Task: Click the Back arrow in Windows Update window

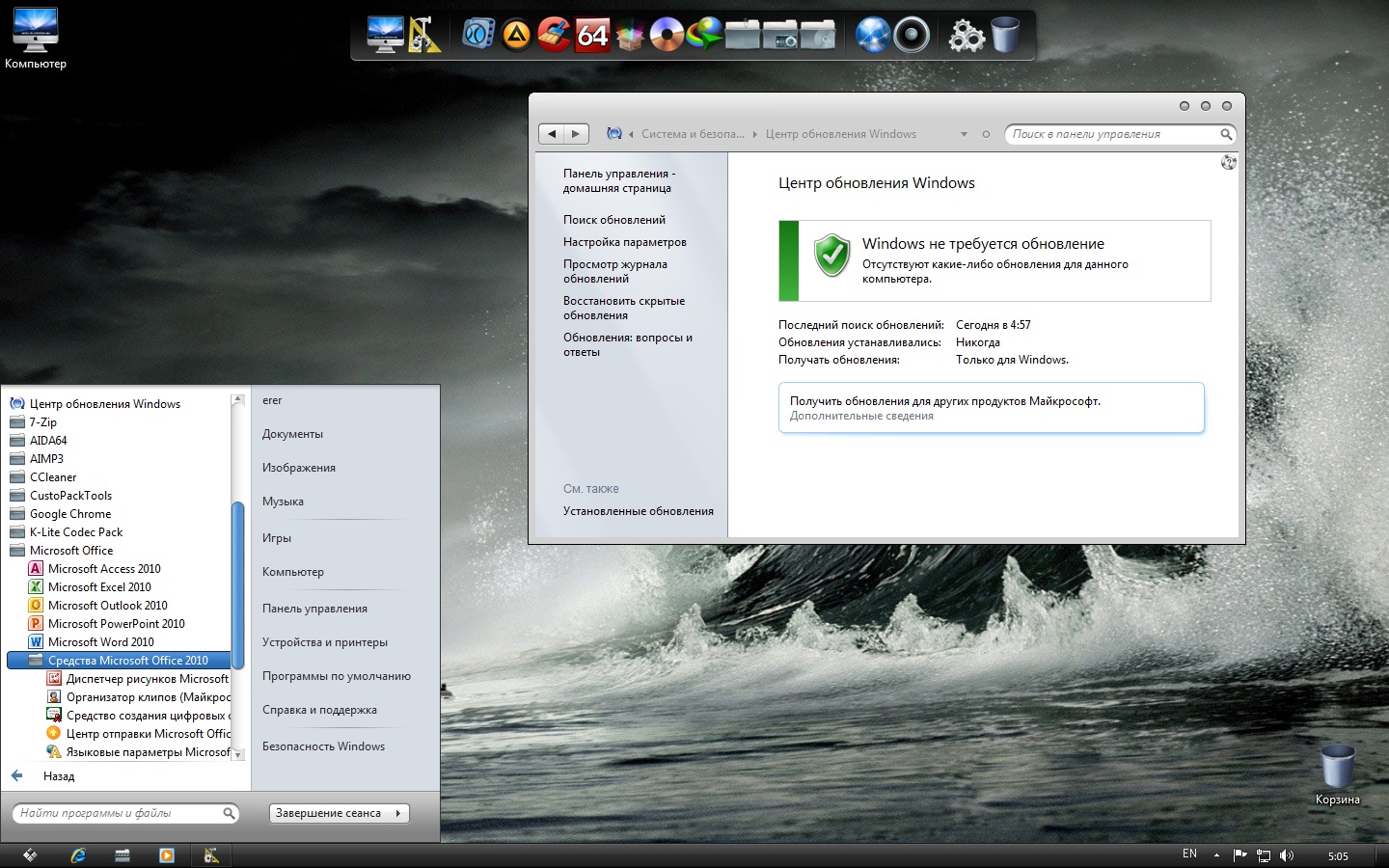Action: [x=552, y=134]
